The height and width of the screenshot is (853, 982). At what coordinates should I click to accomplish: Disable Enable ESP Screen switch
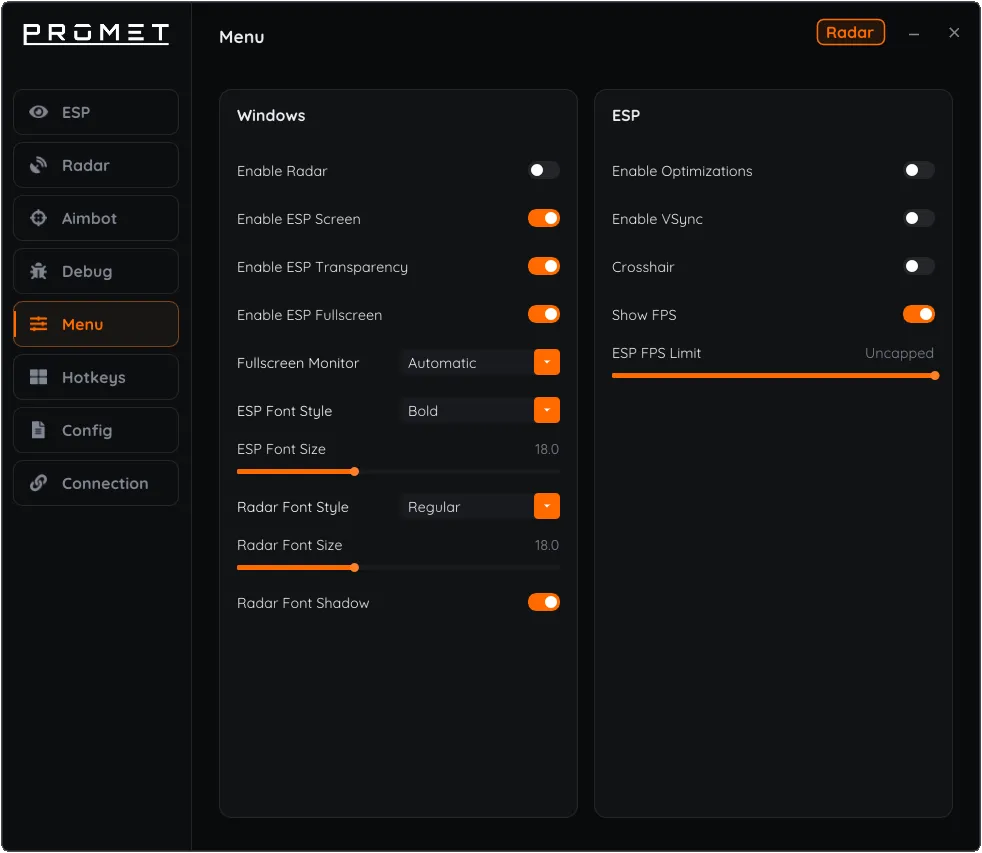(x=544, y=218)
